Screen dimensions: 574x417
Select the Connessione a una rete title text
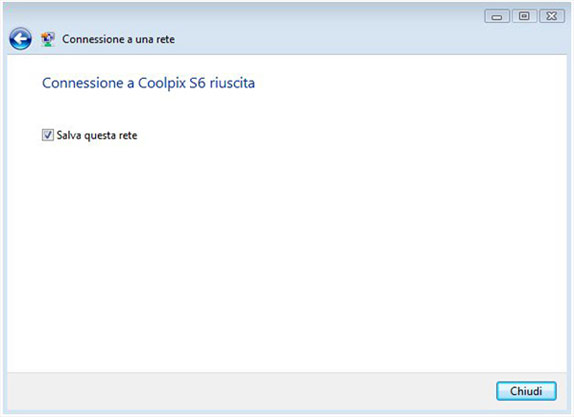[118, 39]
